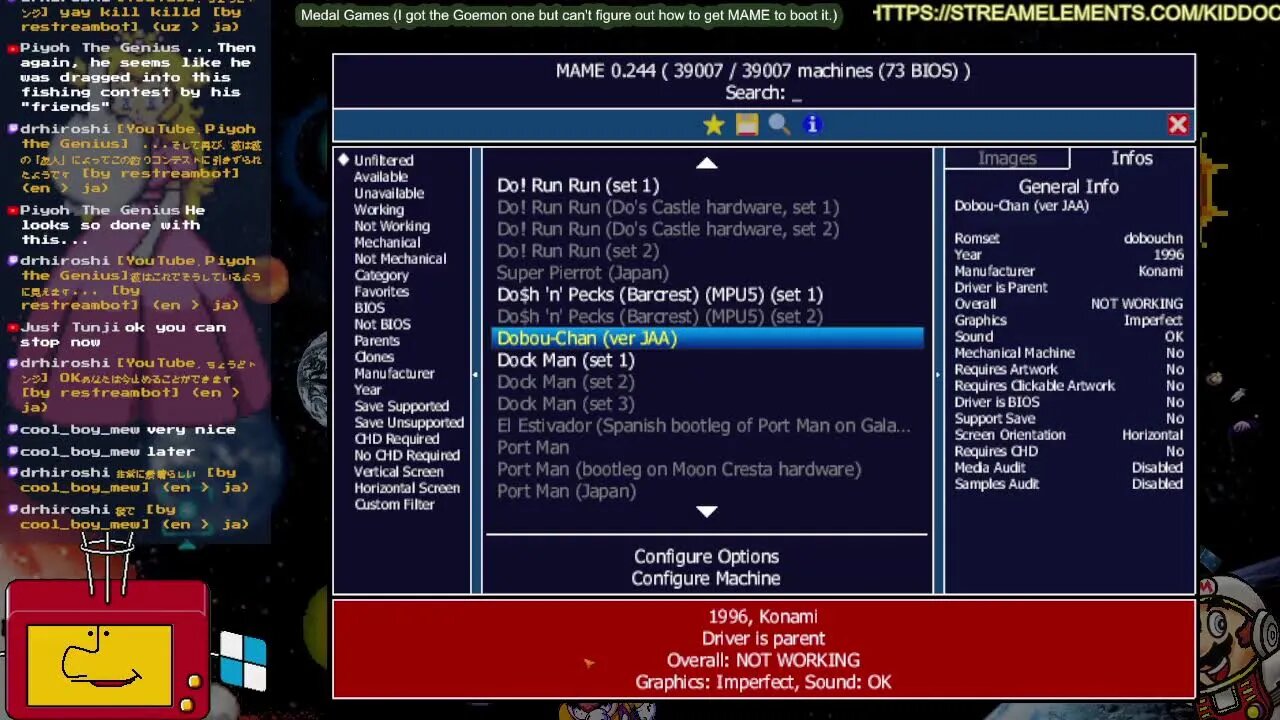Image resolution: width=1280 pixels, height=720 pixels.
Task: Click Configure Machine
Action: click(x=706, y=578)
